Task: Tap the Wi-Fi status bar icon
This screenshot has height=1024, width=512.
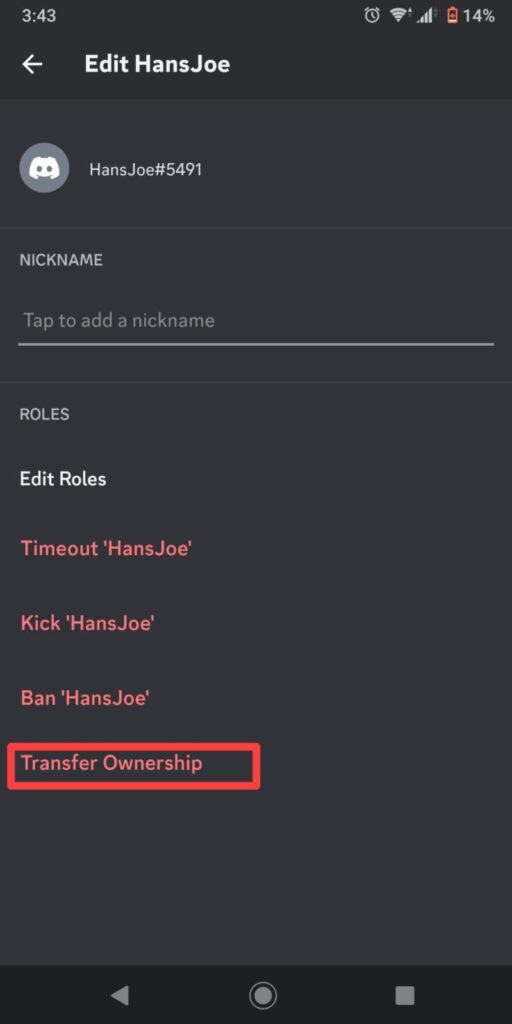Action: [x=398, y=16]
